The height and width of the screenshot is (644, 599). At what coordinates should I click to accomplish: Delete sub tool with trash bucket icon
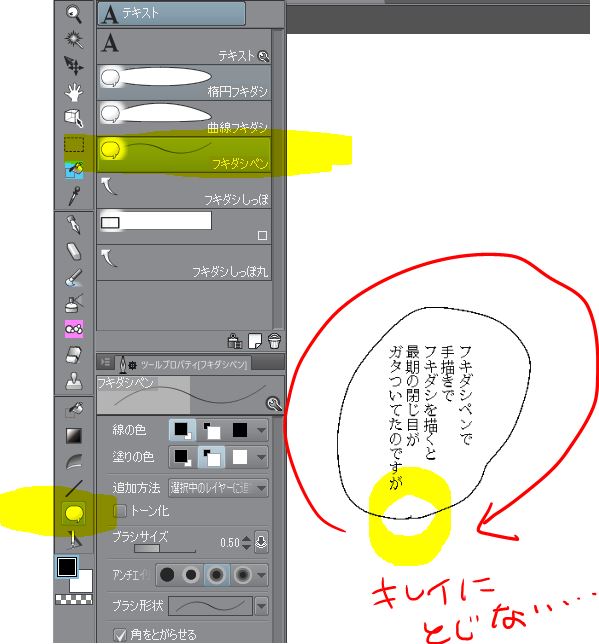pos(274,341)
